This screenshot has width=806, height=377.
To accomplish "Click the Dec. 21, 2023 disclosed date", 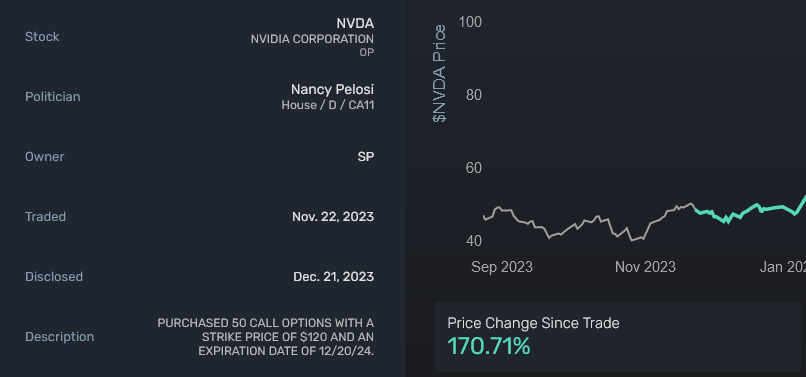I will [333, 277].
